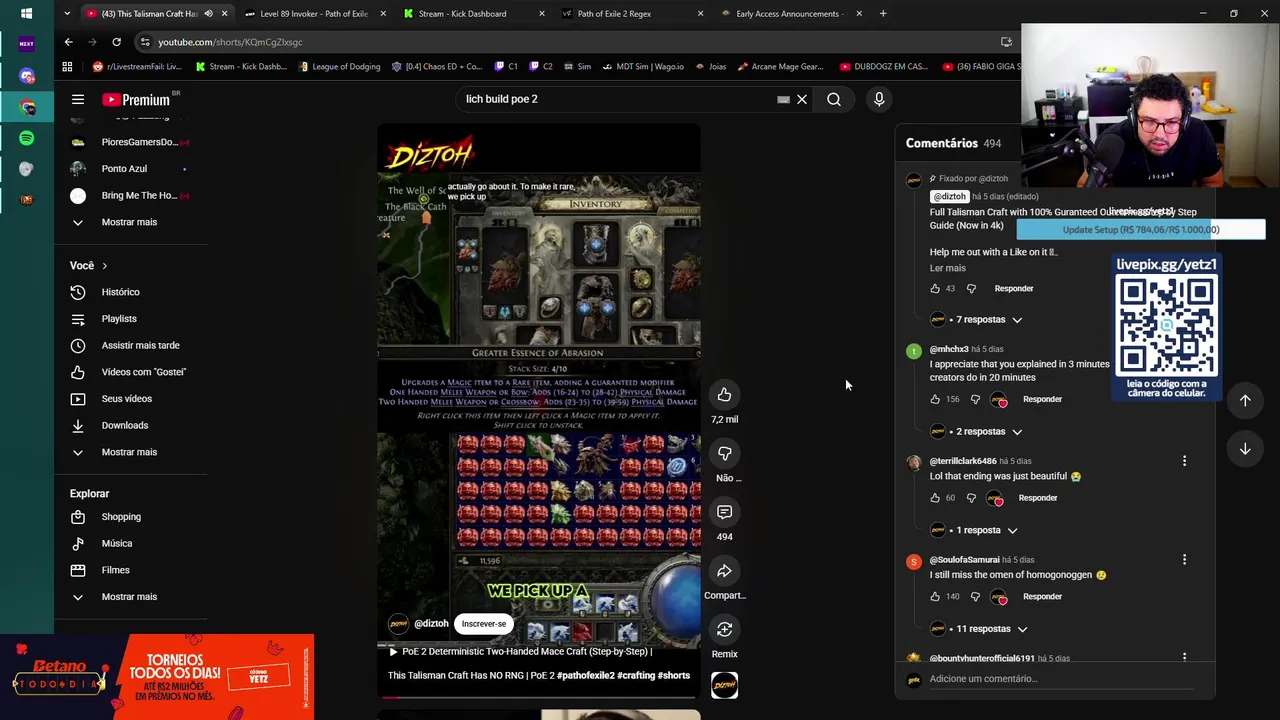
Task: Open a new browser tab
Action: 883,14
